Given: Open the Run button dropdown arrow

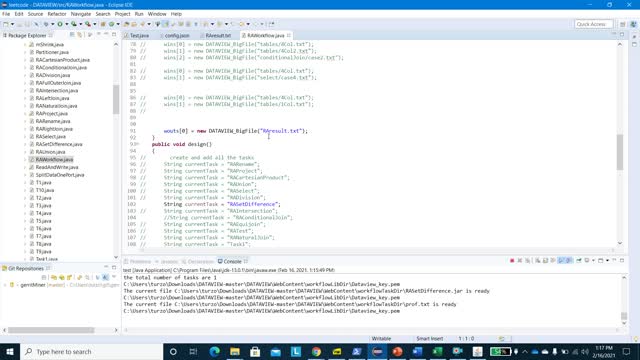Looking at the screenshot, I should point(67,24).
